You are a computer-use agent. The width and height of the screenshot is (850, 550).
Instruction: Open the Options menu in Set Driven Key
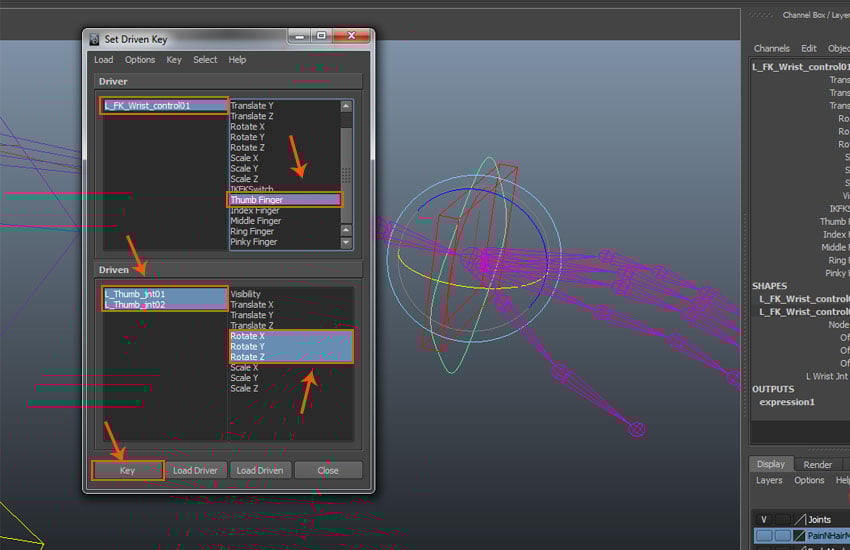click(140, 60)
